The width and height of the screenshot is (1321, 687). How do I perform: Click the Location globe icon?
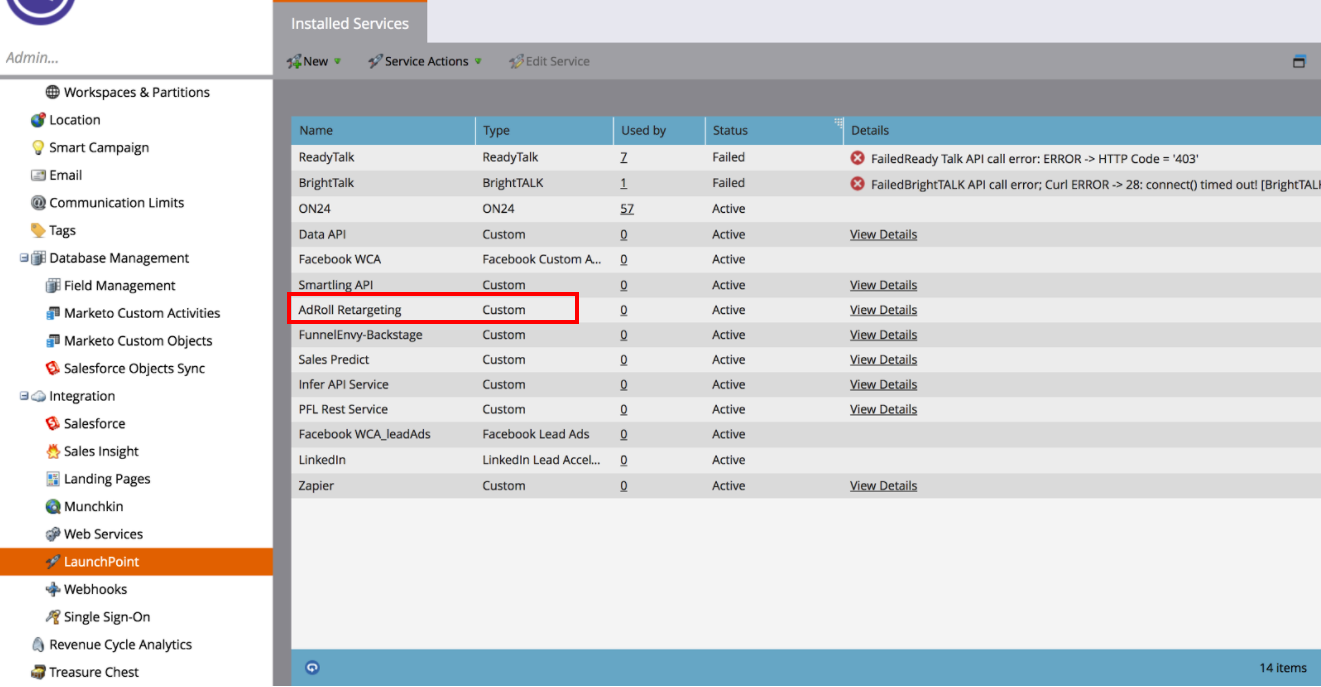point(38,120)
